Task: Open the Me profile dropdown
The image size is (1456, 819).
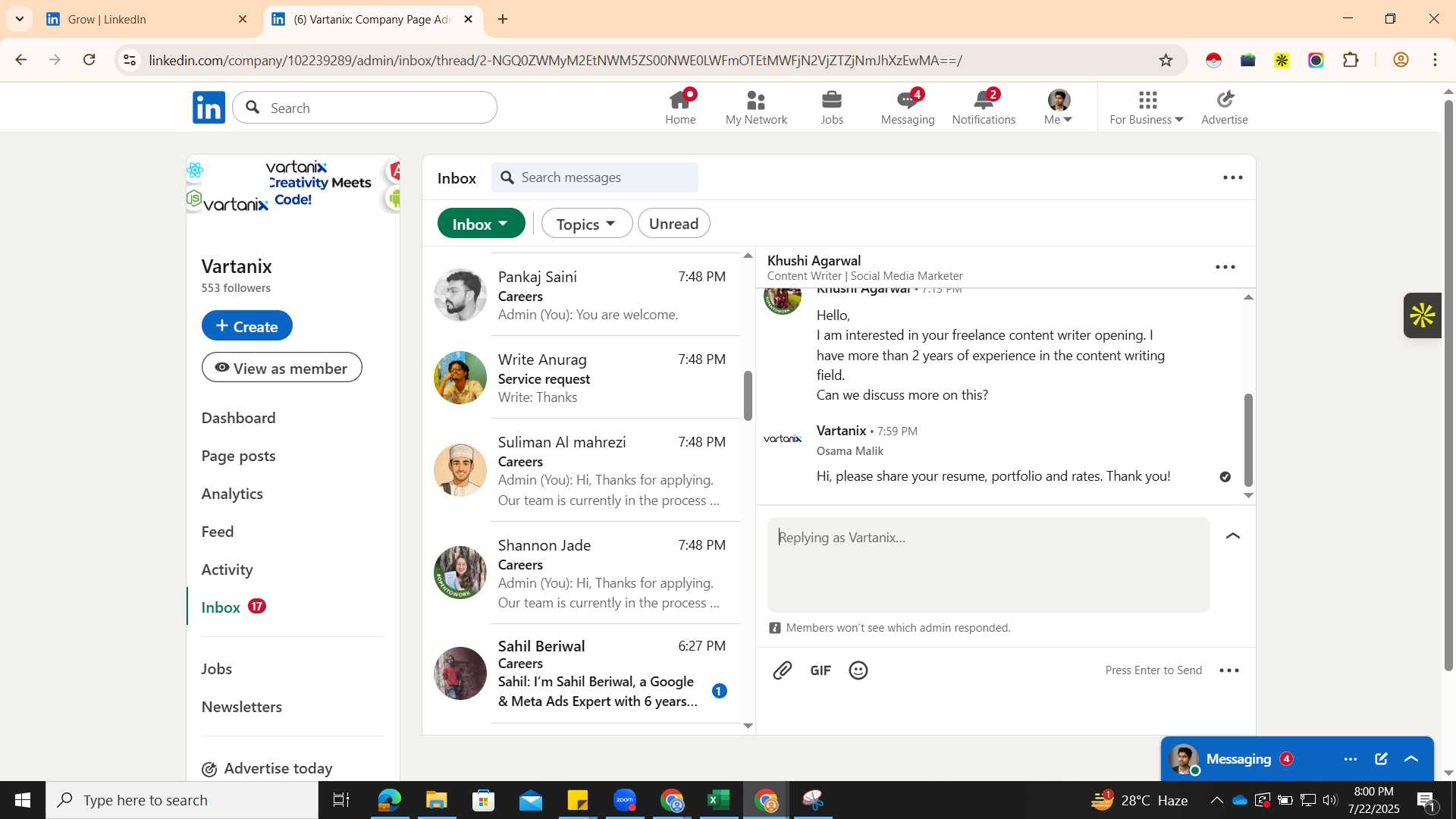Action: tap(1059, 108)
